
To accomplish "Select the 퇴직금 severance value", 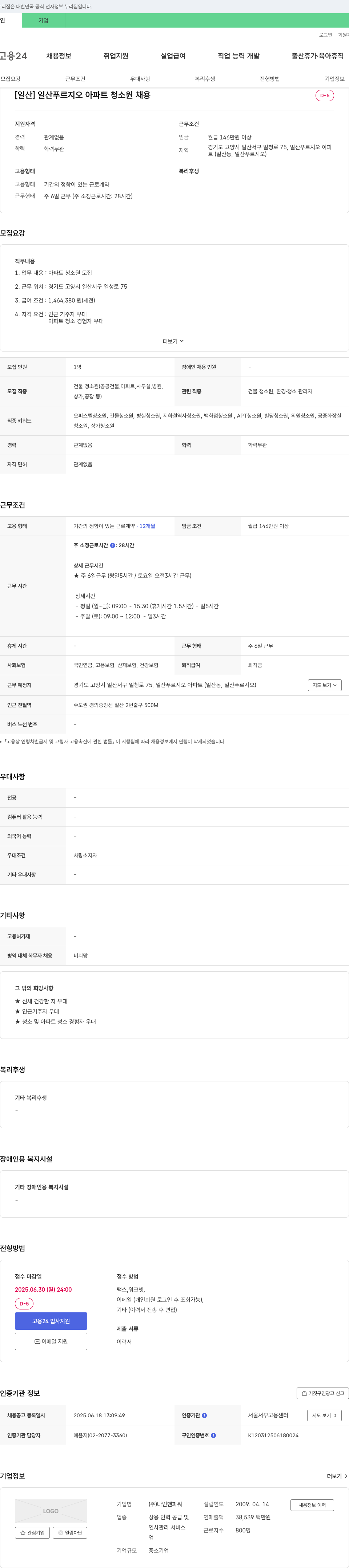I will pyautogui.click(x=254, y=665).
